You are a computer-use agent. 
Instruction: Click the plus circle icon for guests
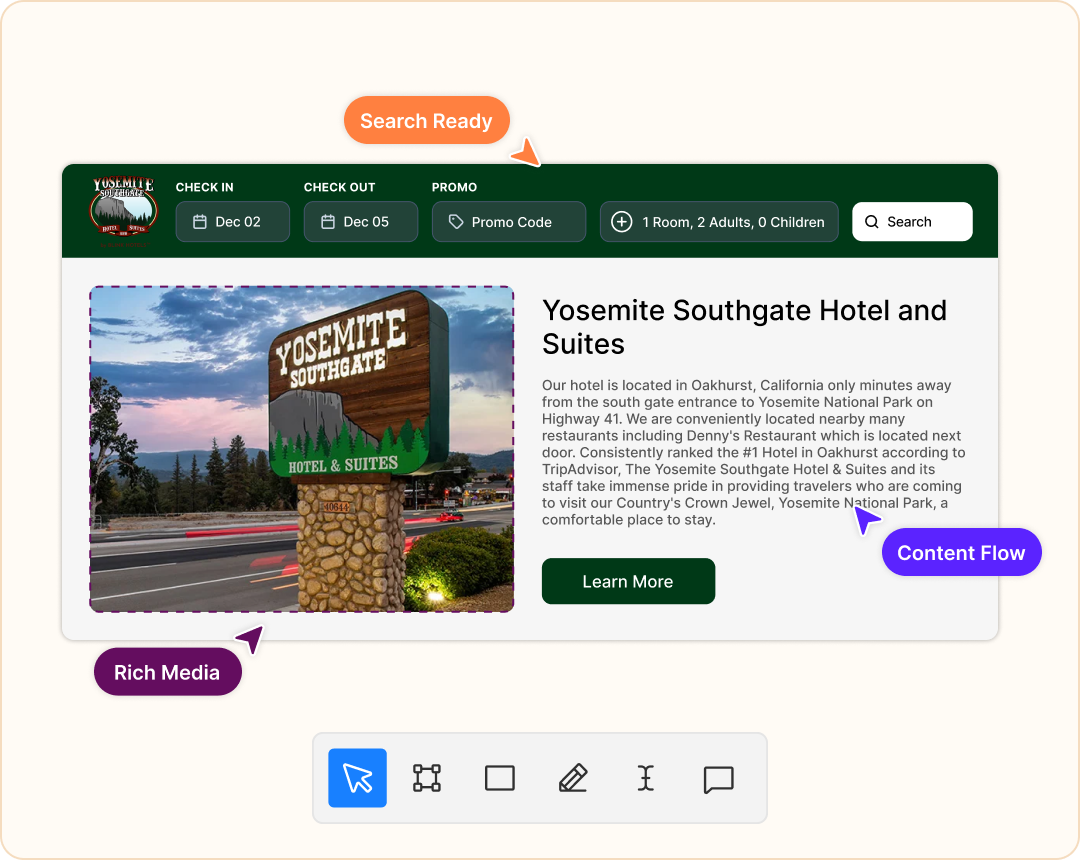point(621,222)
